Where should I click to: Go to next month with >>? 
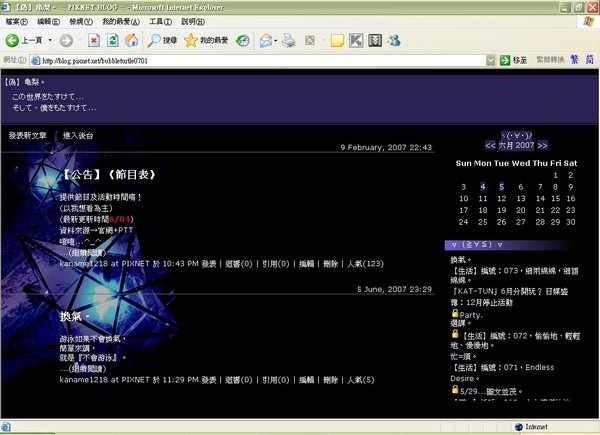[x=542, y=145]
